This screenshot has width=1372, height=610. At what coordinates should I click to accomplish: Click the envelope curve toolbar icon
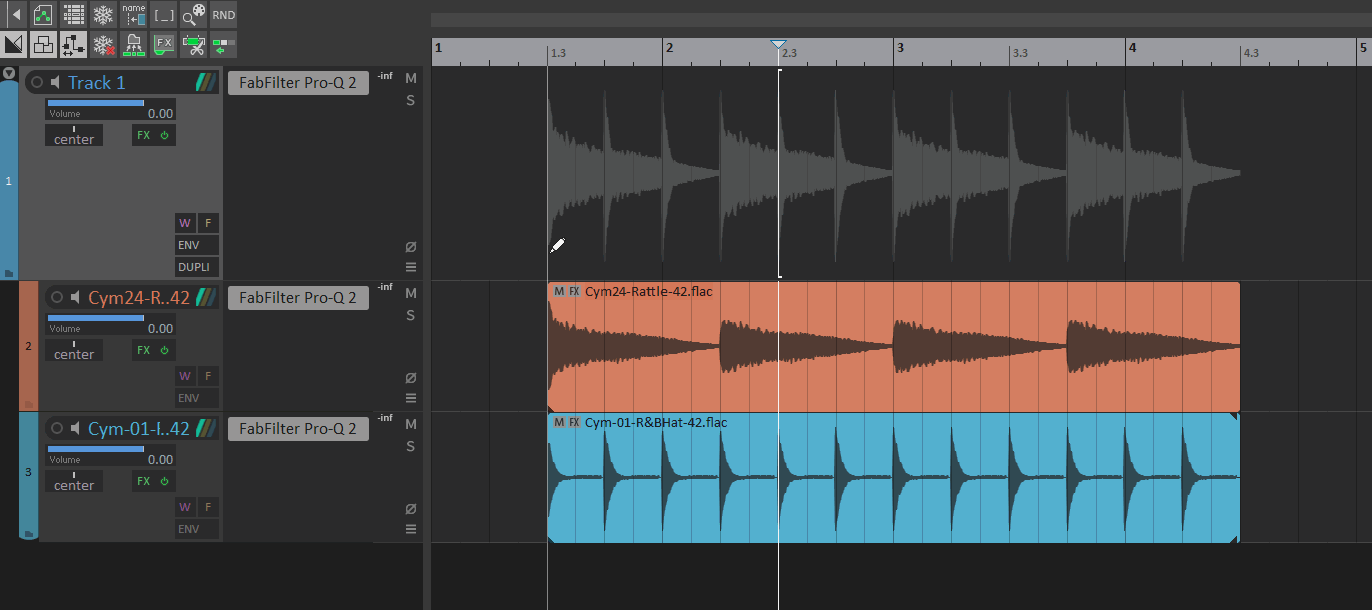43,14
